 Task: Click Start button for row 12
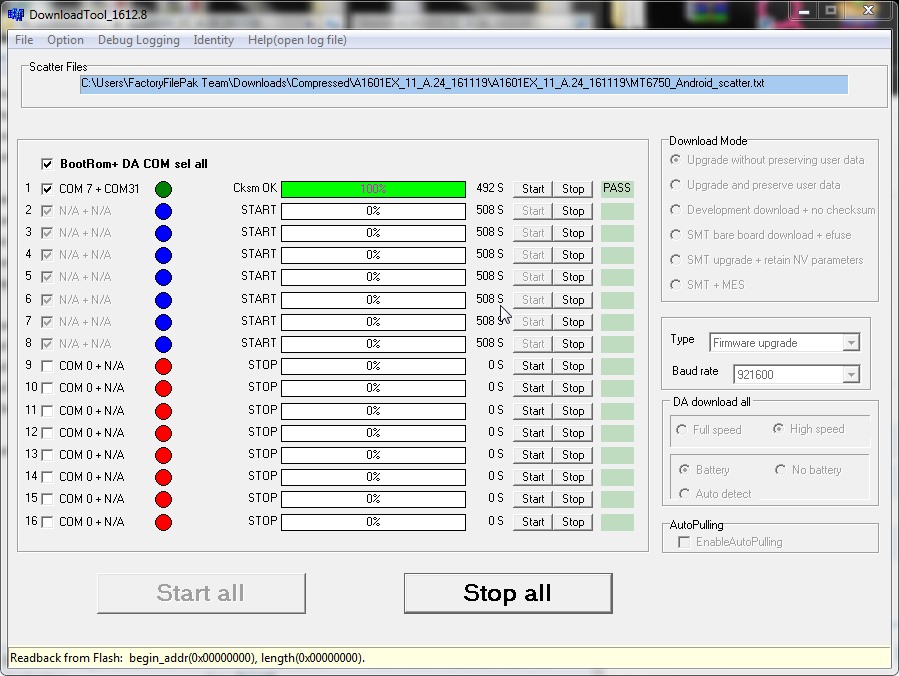tap(533, 433)
